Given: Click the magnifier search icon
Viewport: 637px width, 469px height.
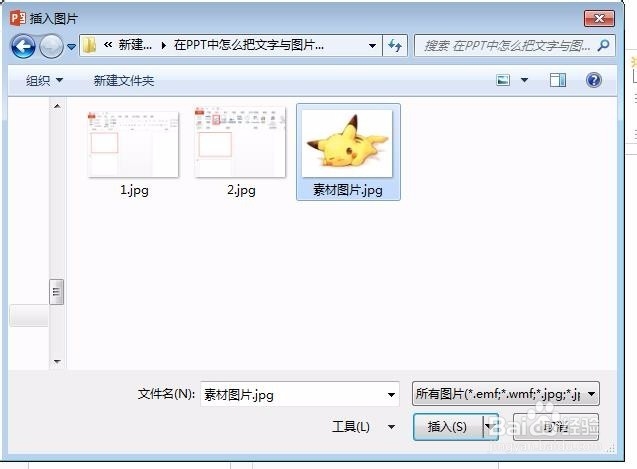Looking at the screenshot, I should point(604,45).
